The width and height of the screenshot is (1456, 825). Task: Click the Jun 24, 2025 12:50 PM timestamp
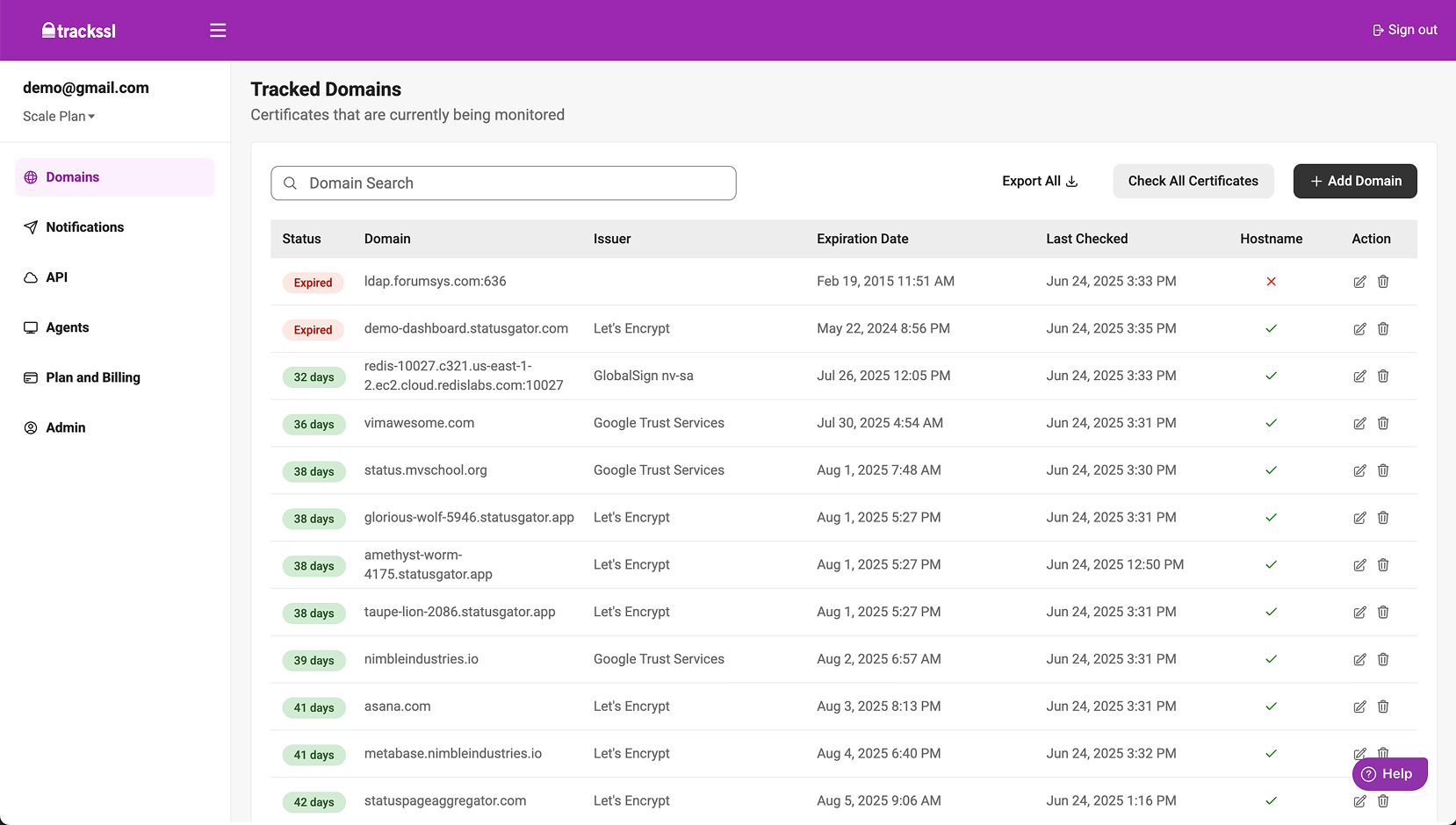tap(1114, 565)
